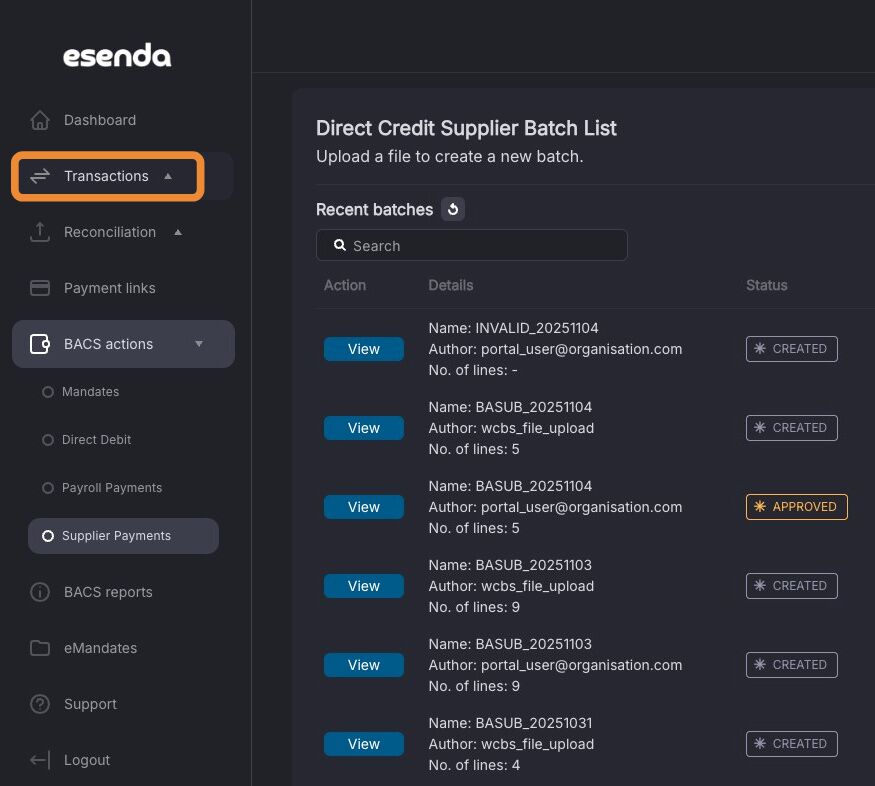Click the 'Recent batches' heading
Image resolution: width=875 pixels, height=786 pixels.
(374, 209)
